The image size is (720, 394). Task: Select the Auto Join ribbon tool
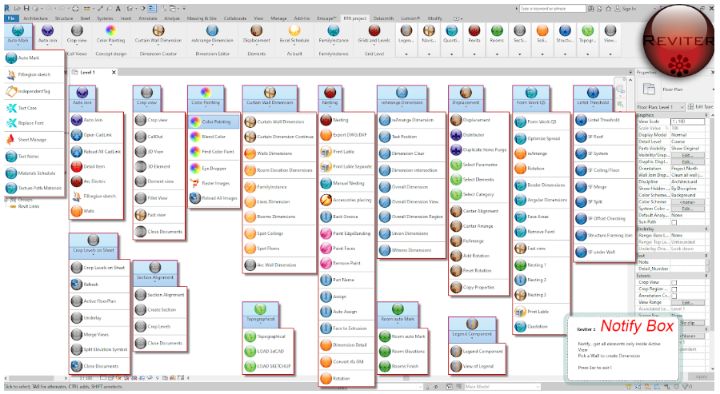click(48, 34)
